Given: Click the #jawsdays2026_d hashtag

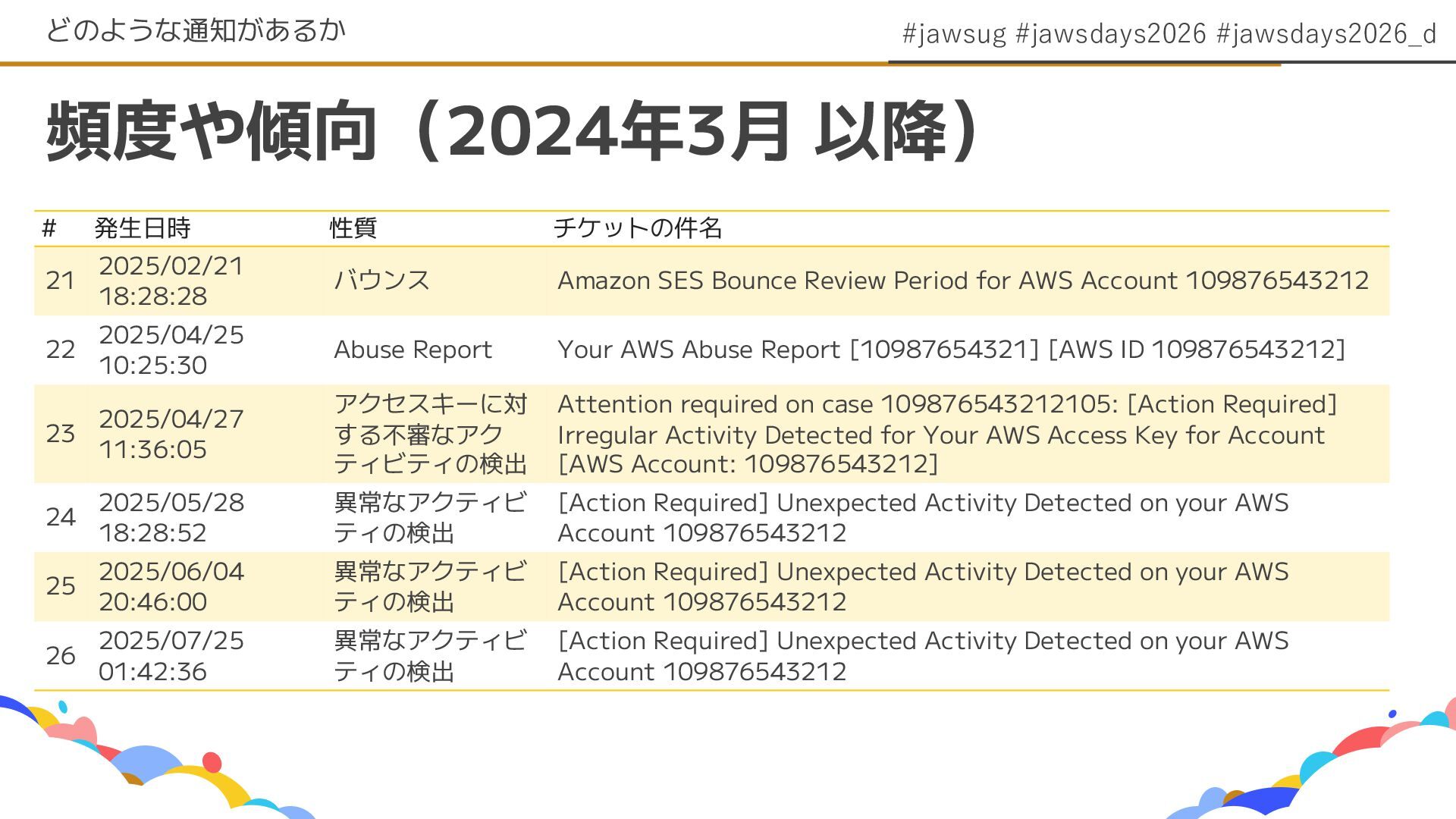Looking at the screenshot, I should pyautogui.click(x=1326, y=33).
